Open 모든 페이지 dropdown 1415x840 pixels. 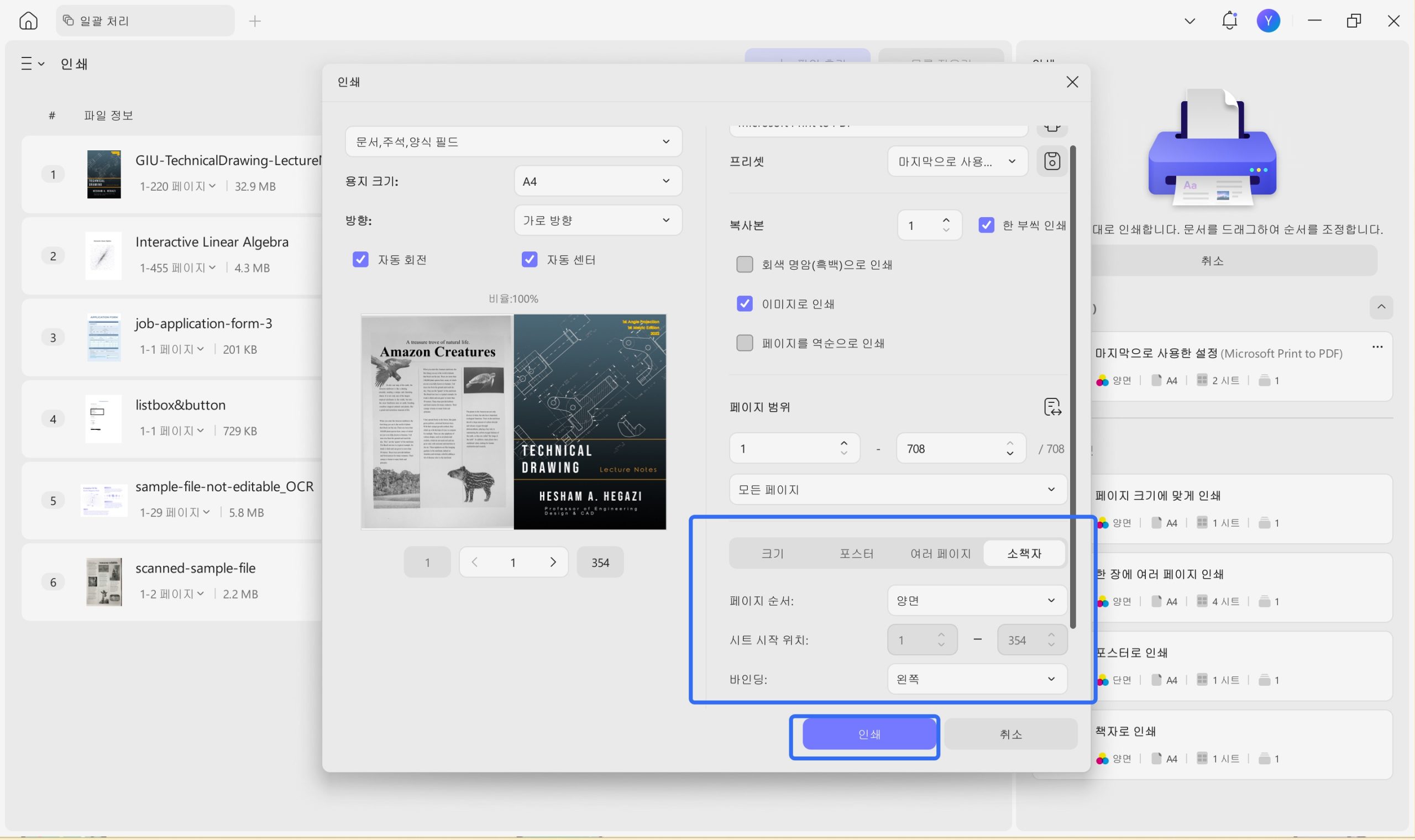click(898, 490)
